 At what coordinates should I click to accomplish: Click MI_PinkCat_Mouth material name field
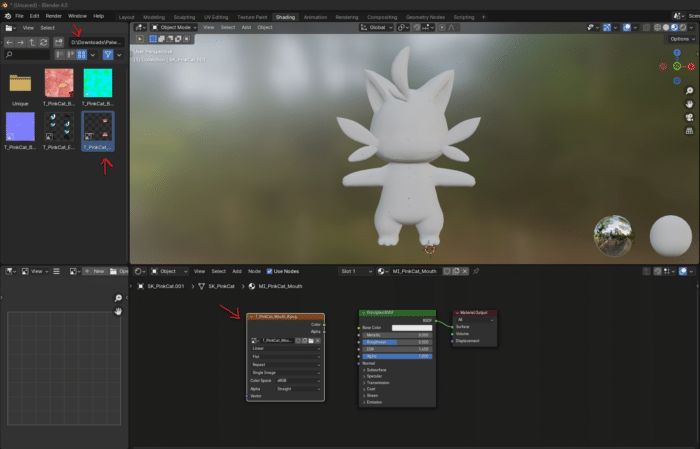point(414,271)
